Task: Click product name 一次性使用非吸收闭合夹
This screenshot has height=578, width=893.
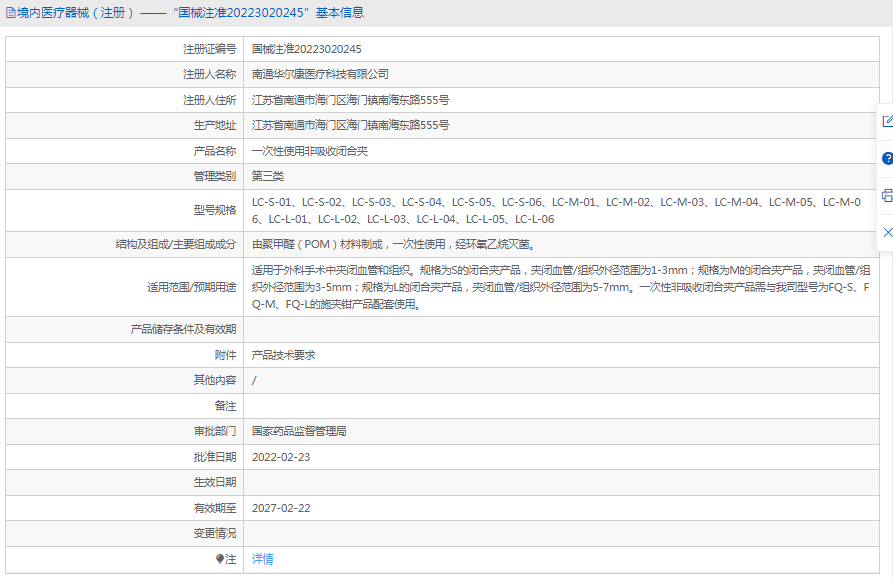Action: pos(310,151)
